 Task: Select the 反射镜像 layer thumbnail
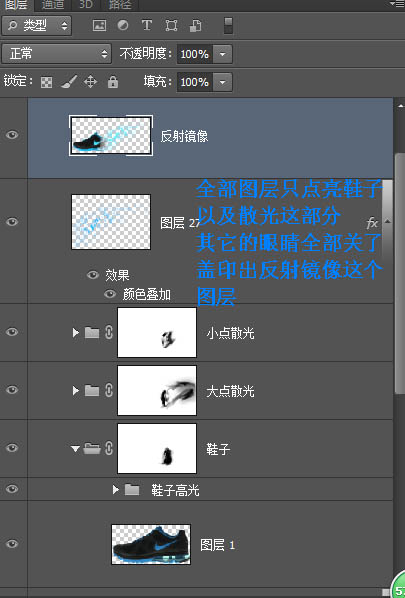111,135
